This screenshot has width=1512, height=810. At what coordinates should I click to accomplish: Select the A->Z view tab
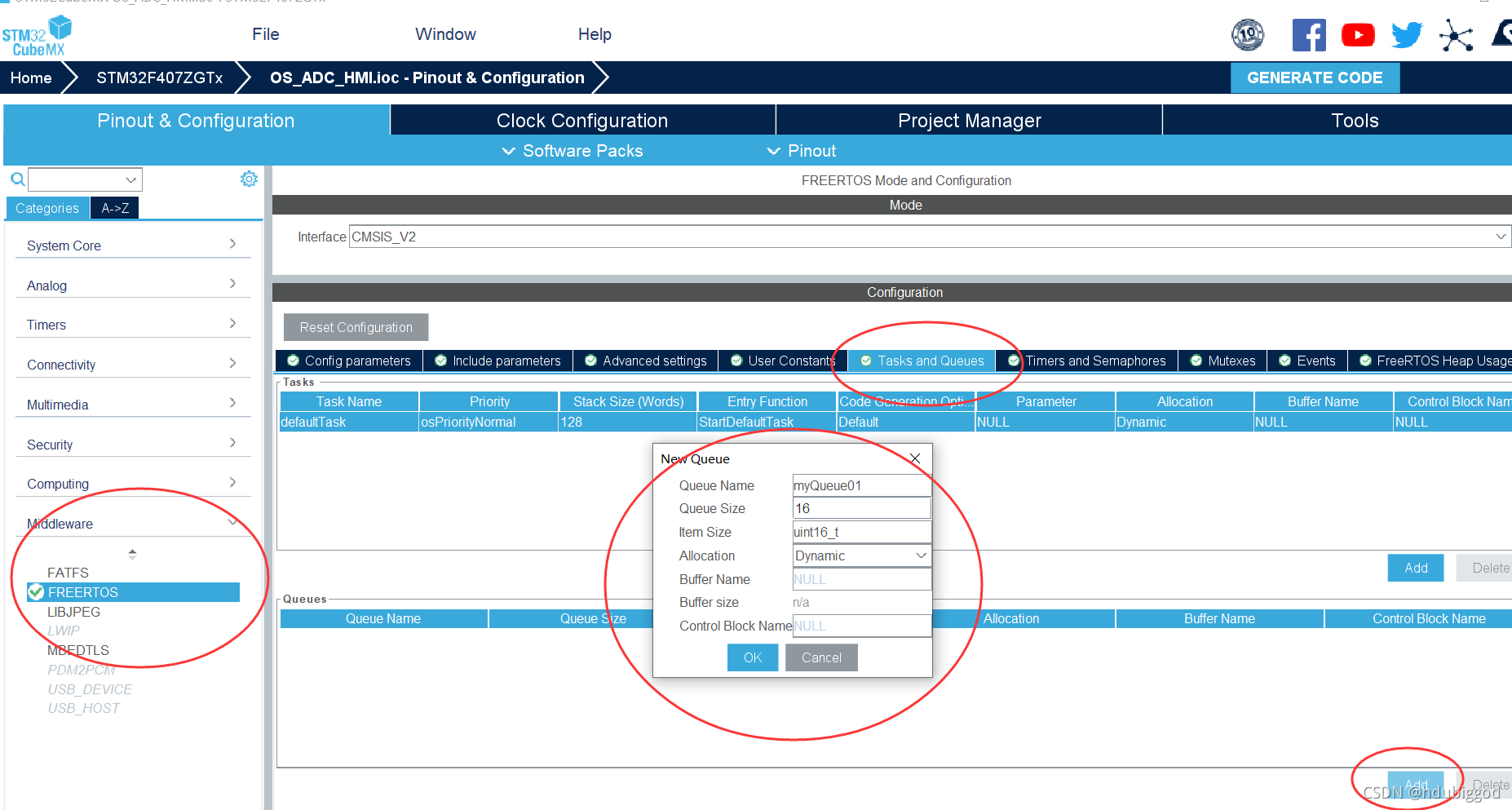[x=115, y=208]
